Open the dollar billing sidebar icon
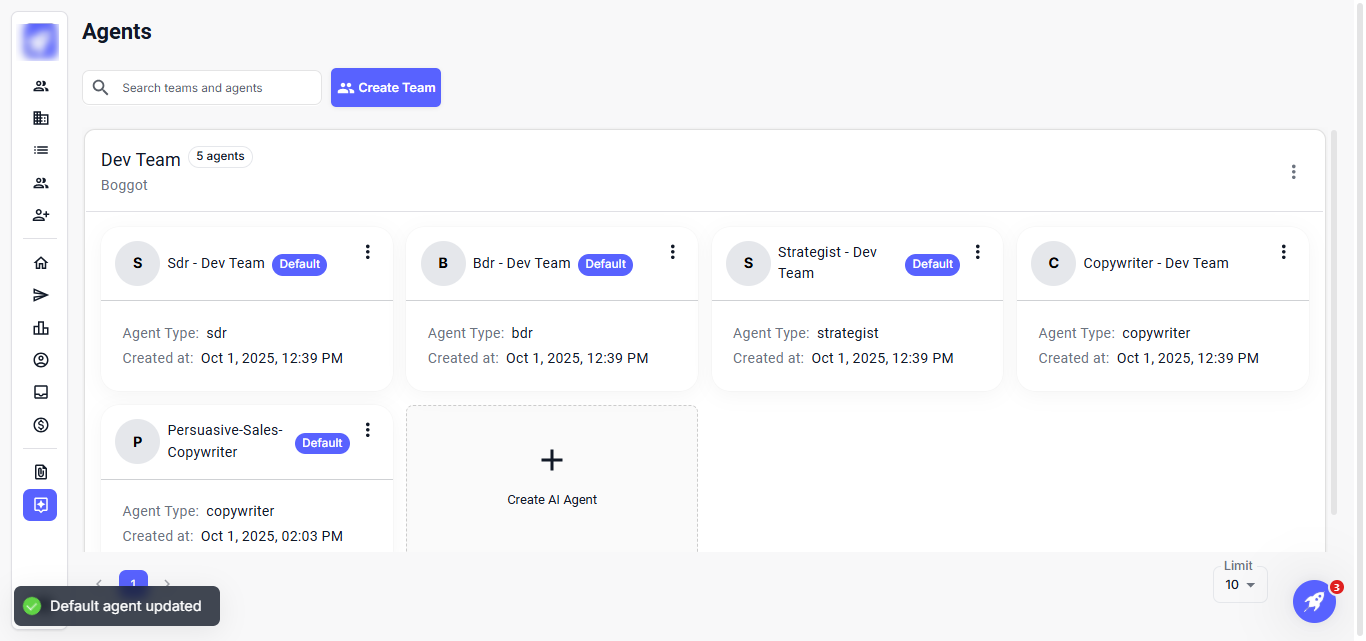This screenshot has height=641, width=1366. (41, 425)
